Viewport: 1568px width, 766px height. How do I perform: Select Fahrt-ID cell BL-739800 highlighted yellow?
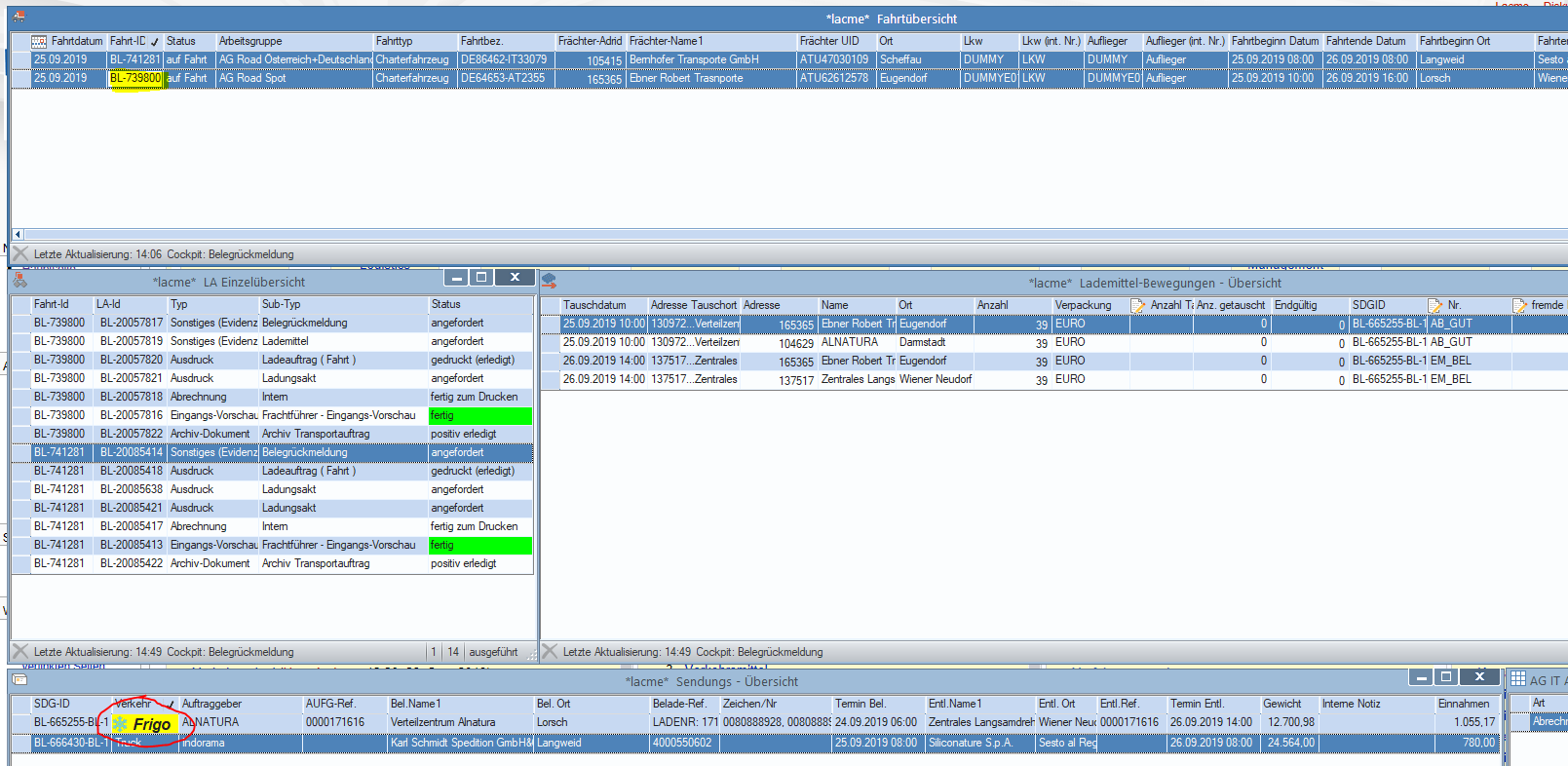click(x=135, y=78)
